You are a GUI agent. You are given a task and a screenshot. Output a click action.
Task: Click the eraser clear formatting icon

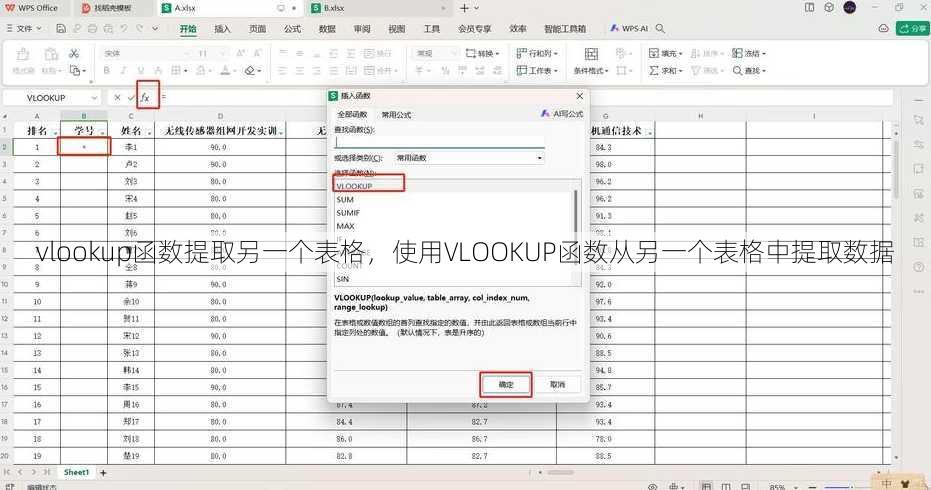pos(250,71)
